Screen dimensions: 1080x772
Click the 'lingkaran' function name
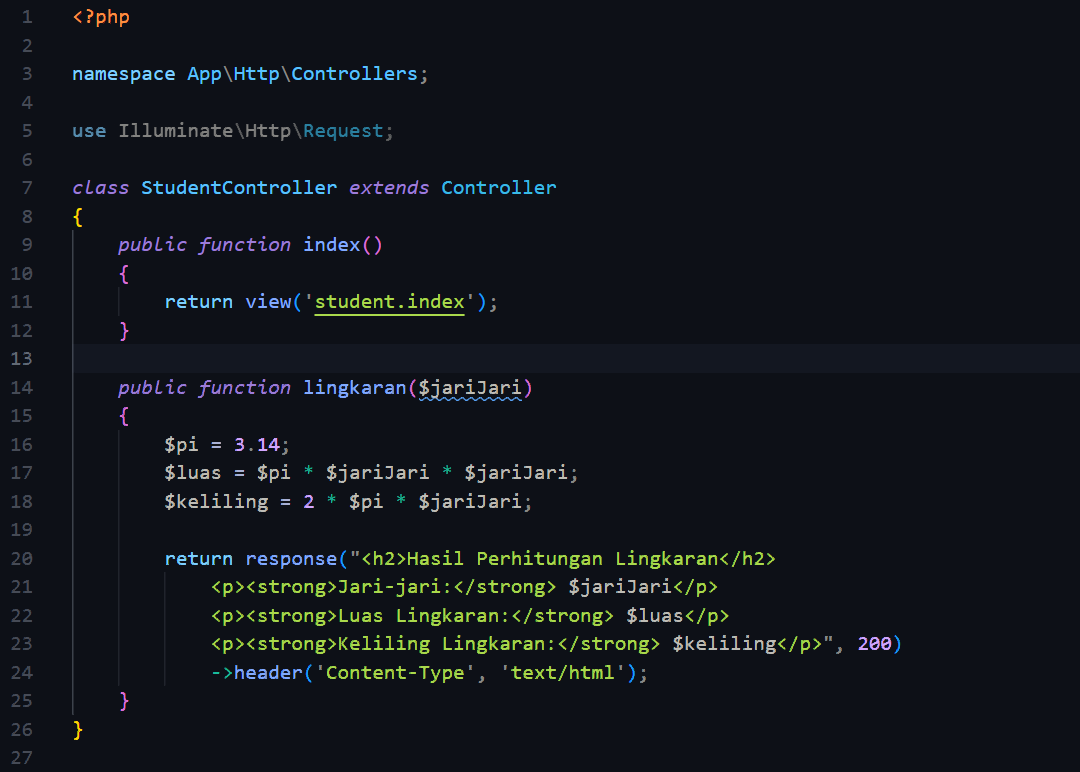point(355,388)
